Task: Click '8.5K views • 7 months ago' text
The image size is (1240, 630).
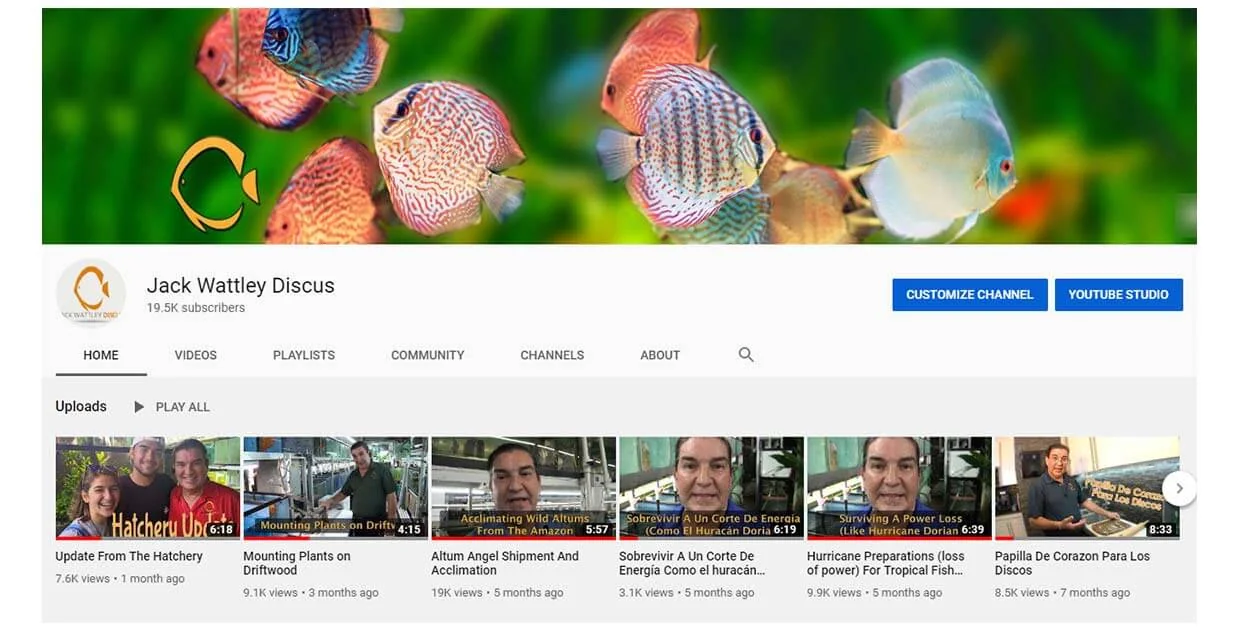Action: click(1062, 593)
